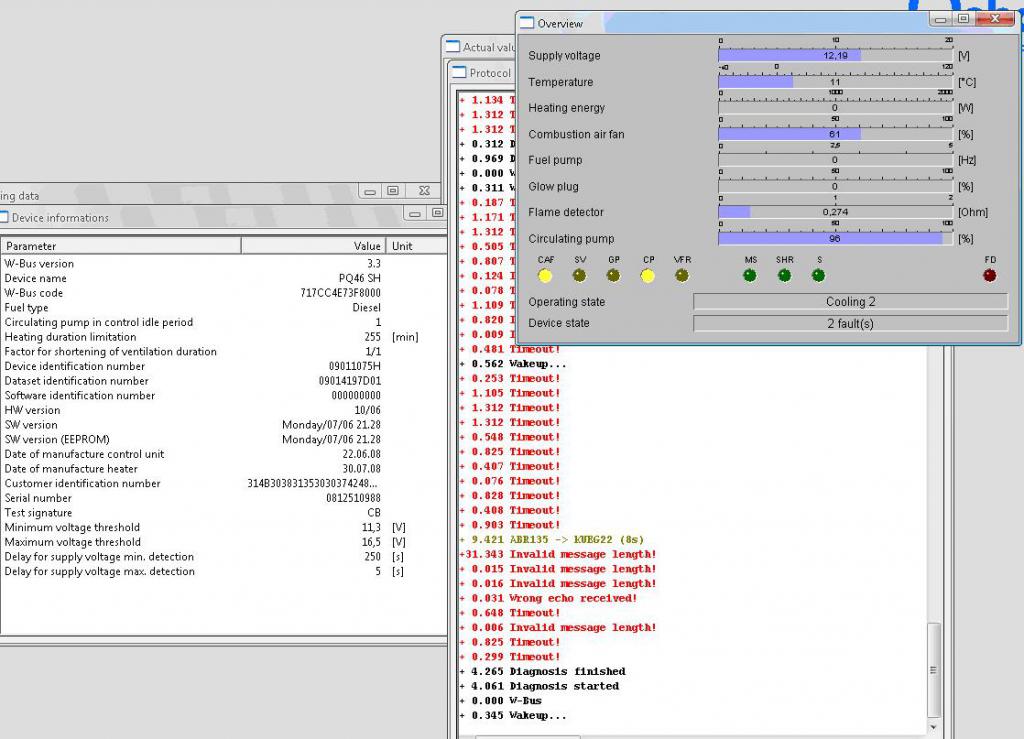Click the CP status indicator light

pos(648,276)
